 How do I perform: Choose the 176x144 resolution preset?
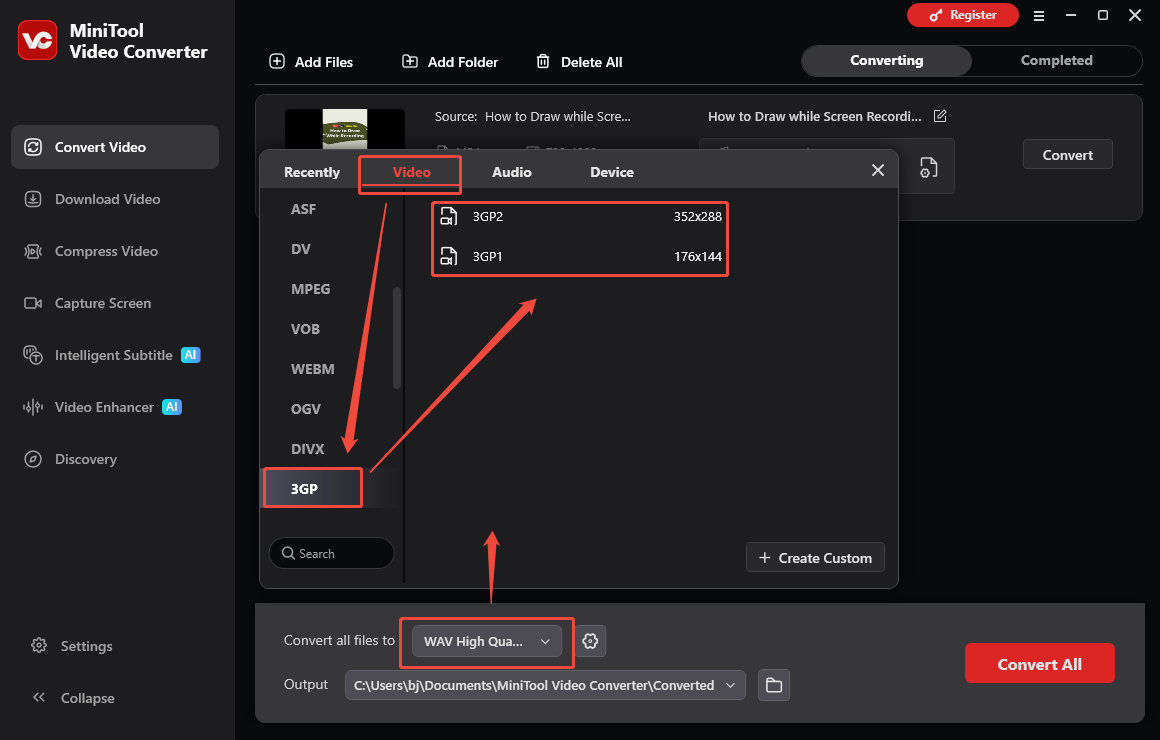(697, 256)
